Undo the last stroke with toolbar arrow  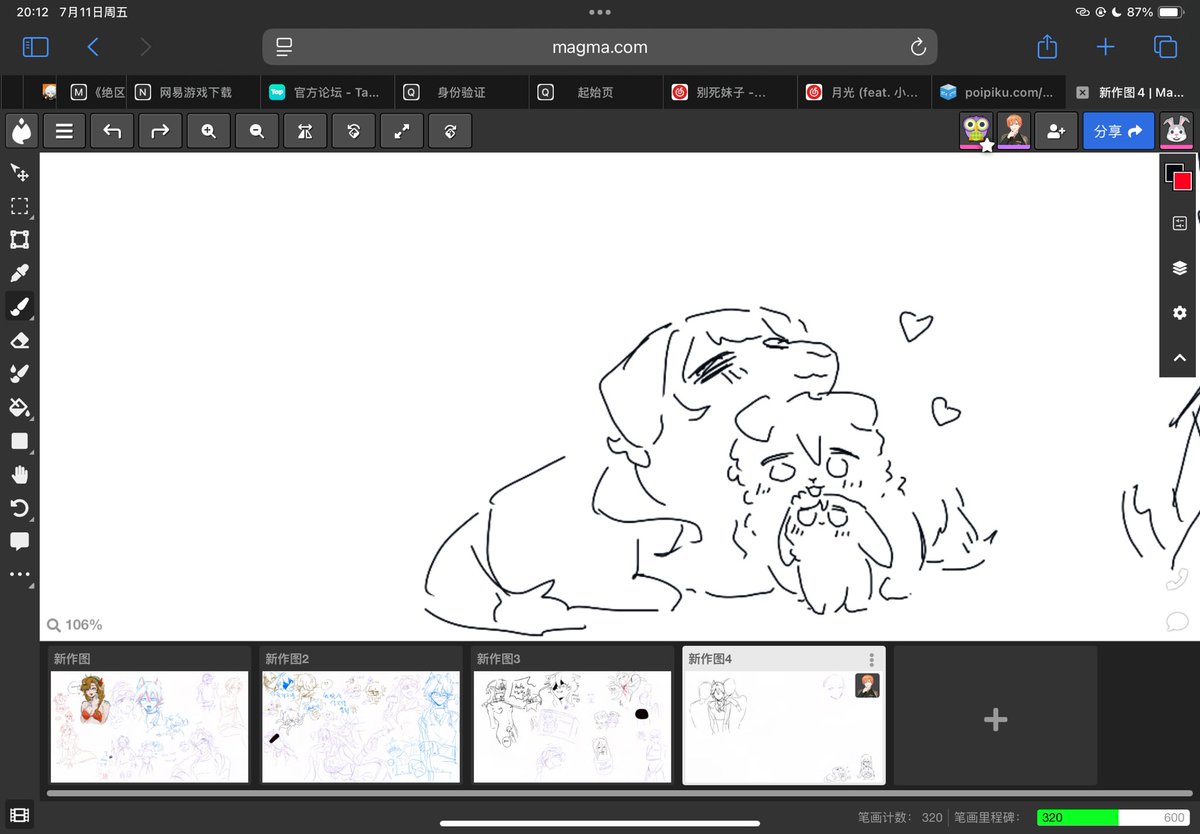point(112,131)
